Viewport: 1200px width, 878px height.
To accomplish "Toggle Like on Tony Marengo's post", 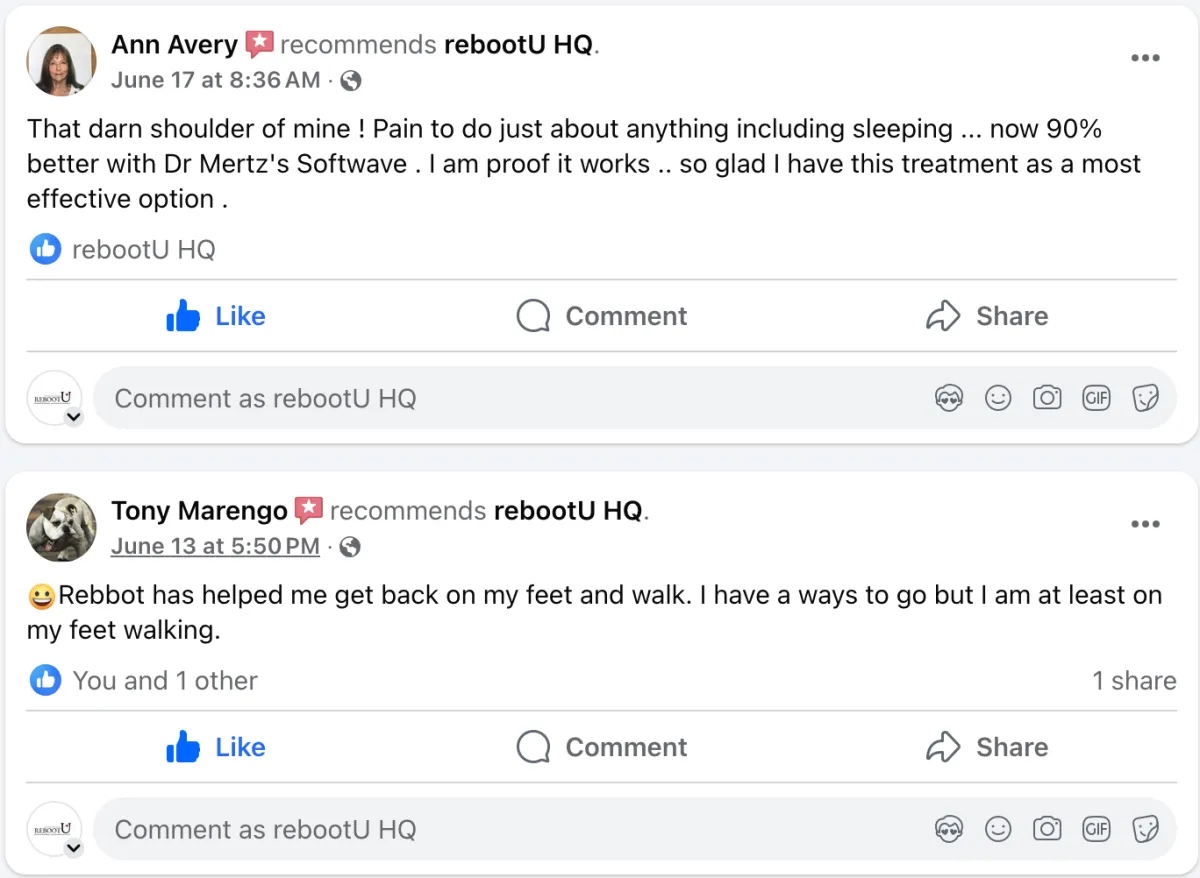I will (216, 747).
